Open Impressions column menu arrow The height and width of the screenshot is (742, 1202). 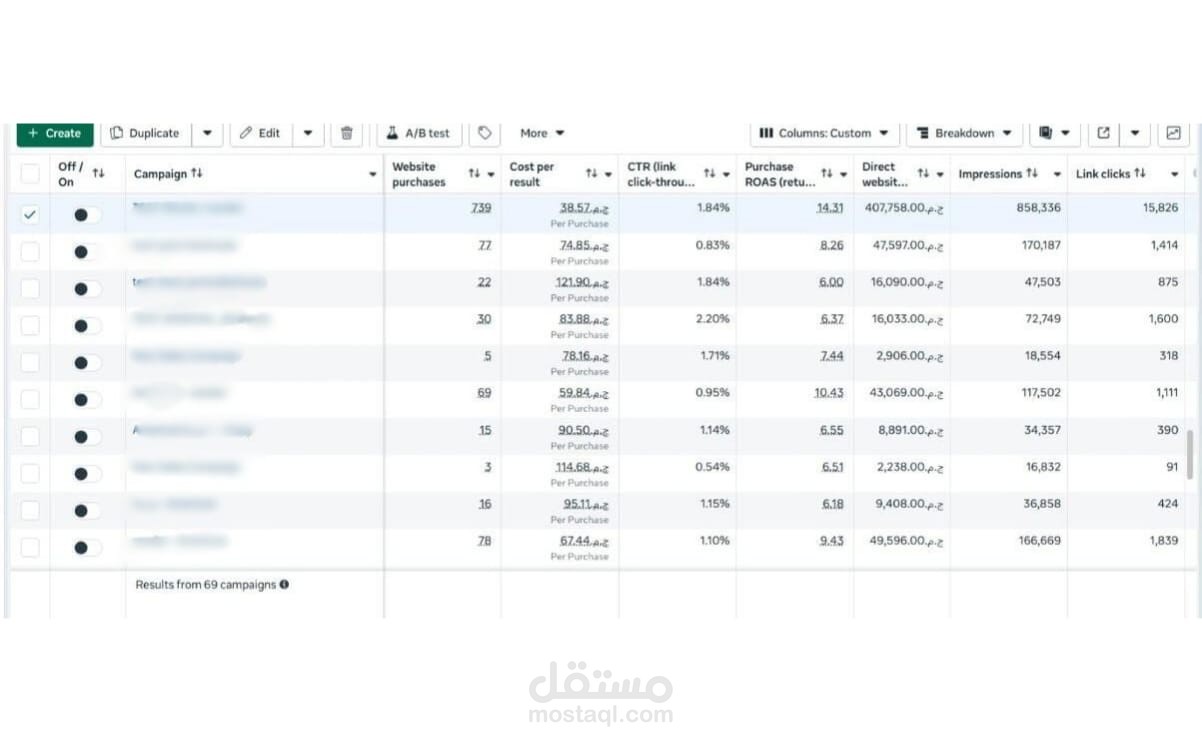point(1057,175)
